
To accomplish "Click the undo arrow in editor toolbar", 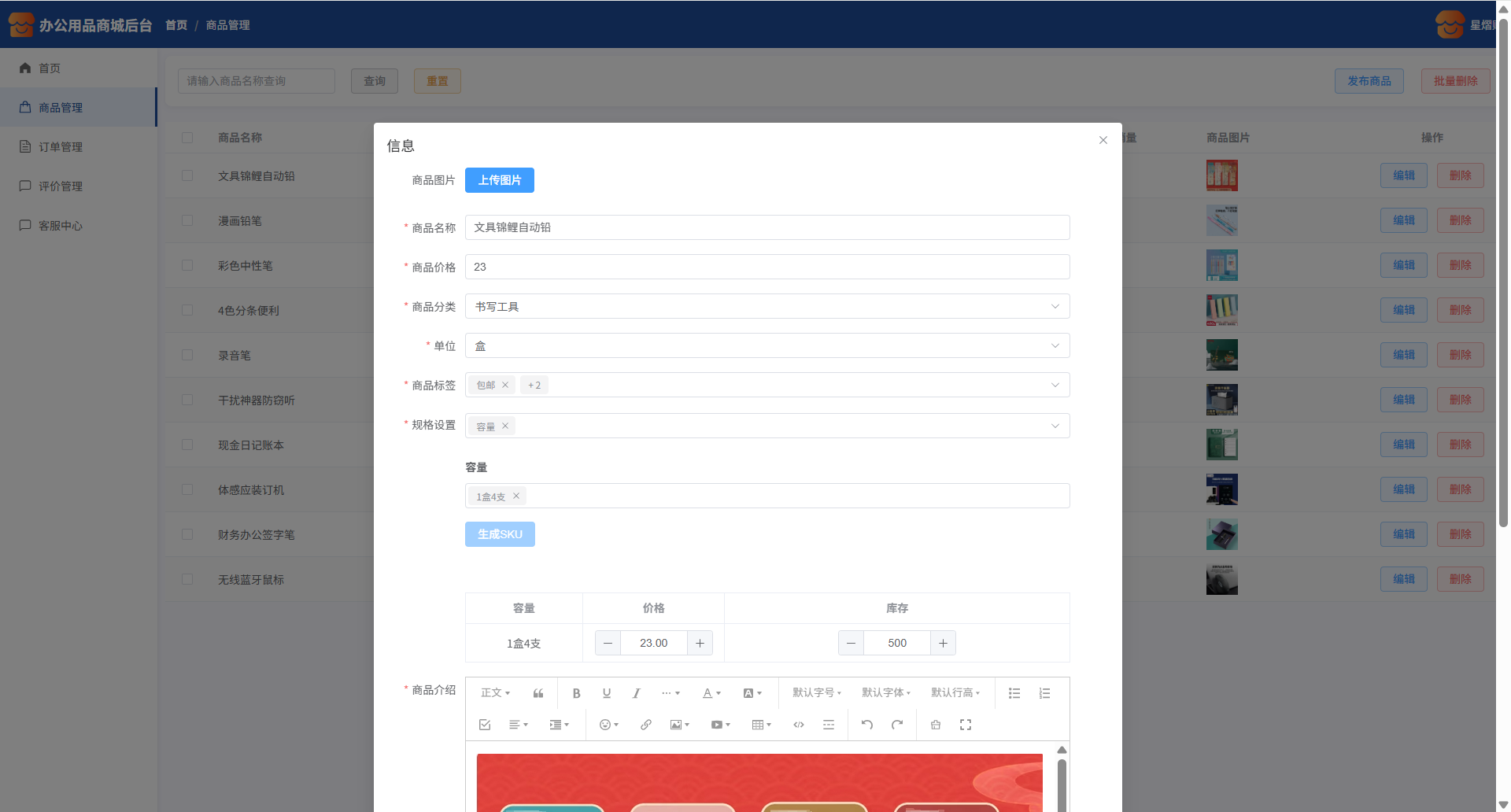I will [866, 725].
